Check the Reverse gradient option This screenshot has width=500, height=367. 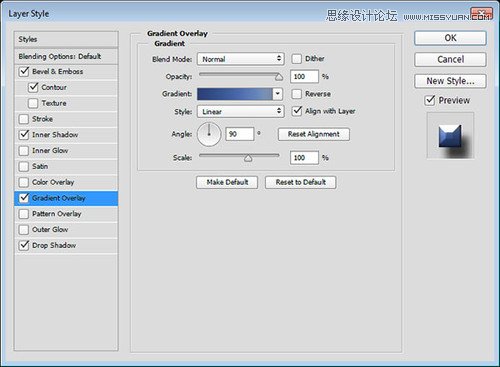[x=296, y=94]
